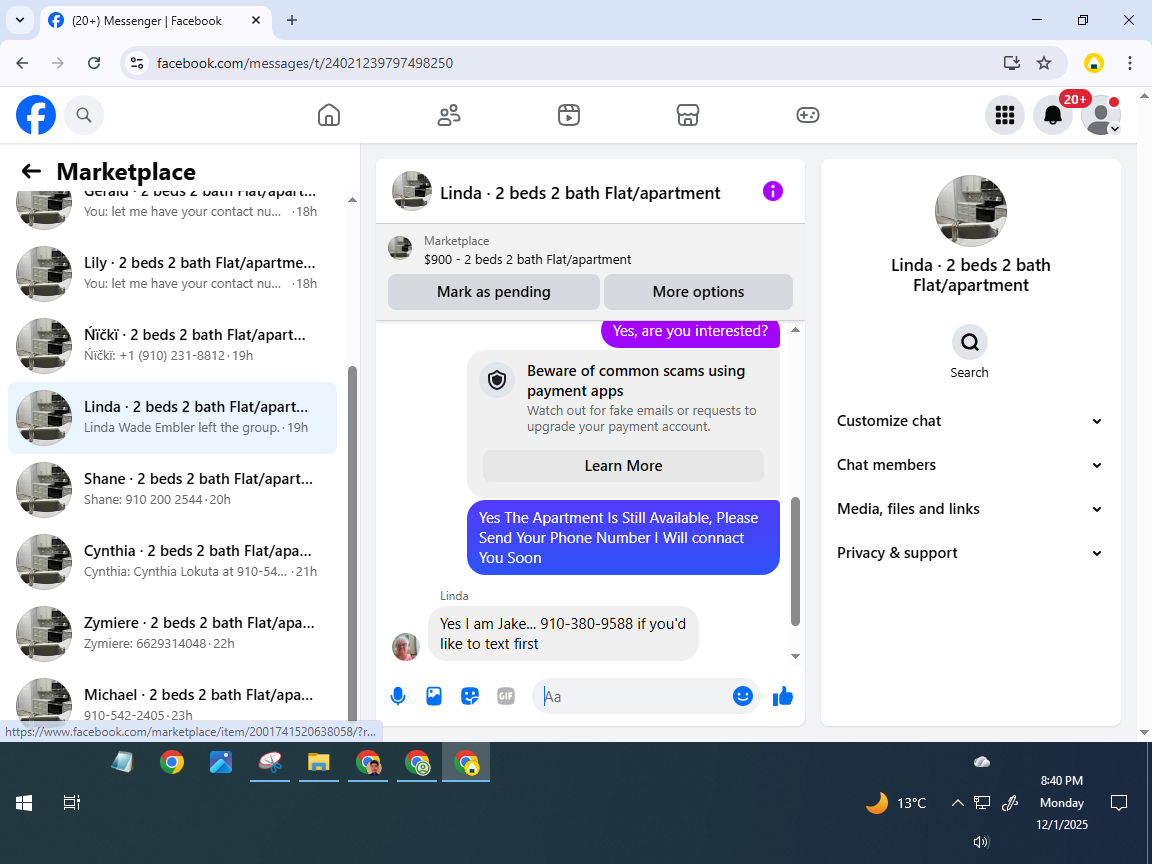1152x864 pixels.
Task: Open the Video/Reels icon
Action: [x=569, y=115]
